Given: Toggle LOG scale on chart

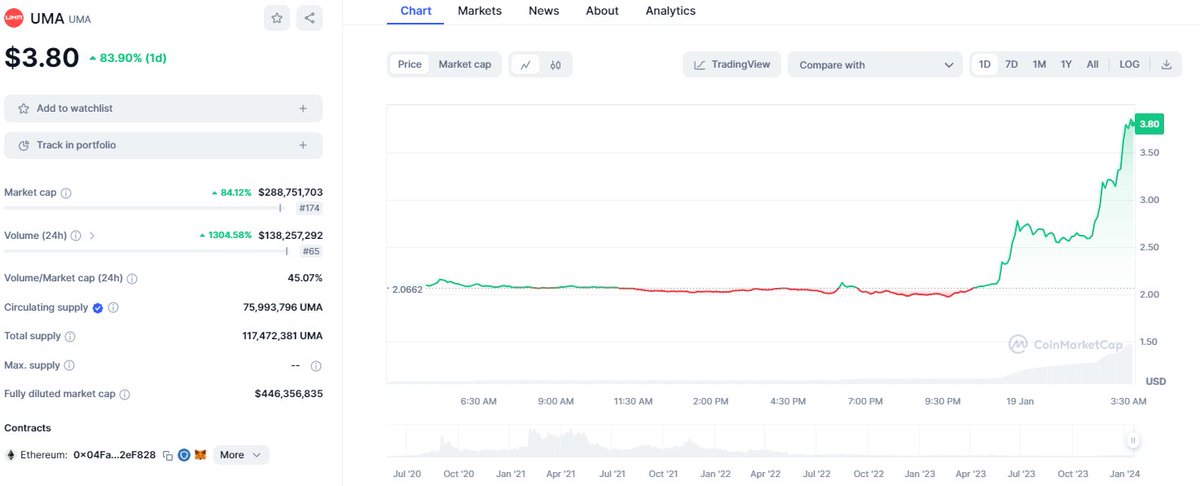Looking at the screenshot, I should (1129, 64).
